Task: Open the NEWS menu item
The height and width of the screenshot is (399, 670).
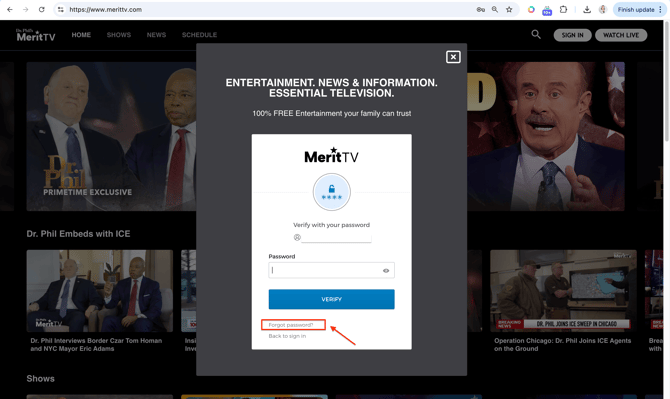Action: 156,35
